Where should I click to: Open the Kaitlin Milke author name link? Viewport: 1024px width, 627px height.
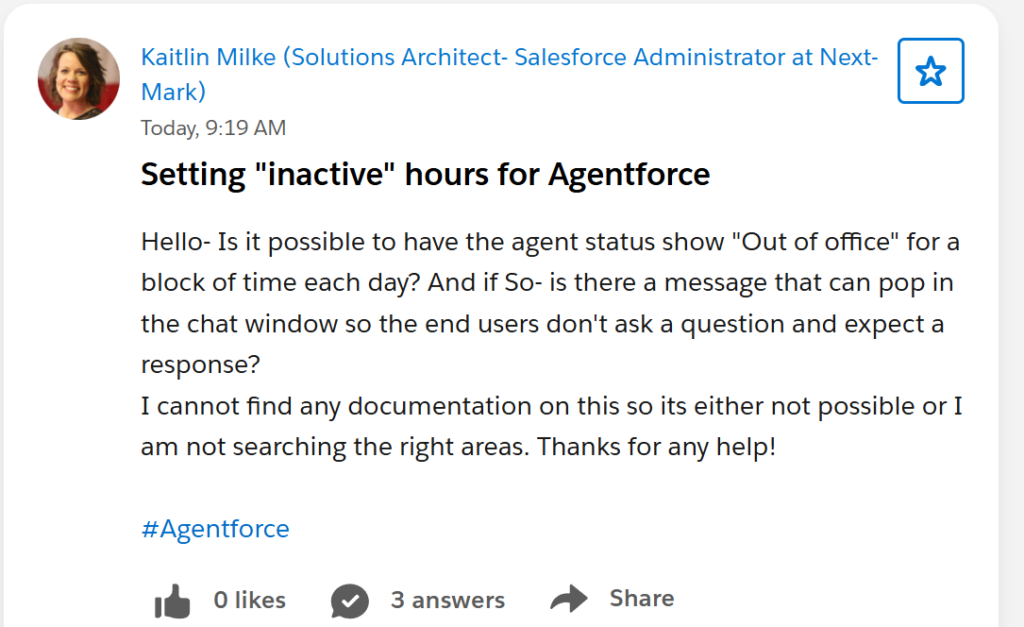coord(208,57)
